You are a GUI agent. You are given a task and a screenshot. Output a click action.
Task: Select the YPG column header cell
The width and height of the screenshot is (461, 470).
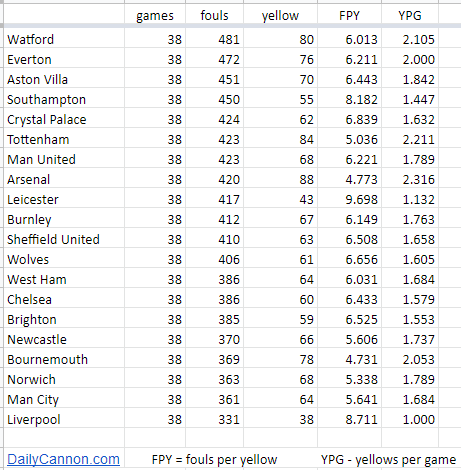tap(410, 15)
